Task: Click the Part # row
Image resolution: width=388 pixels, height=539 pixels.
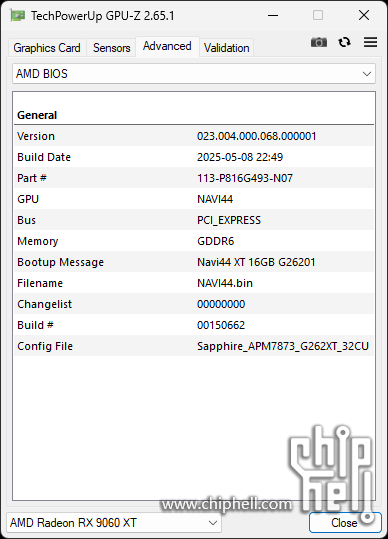Action: [194, 178]
